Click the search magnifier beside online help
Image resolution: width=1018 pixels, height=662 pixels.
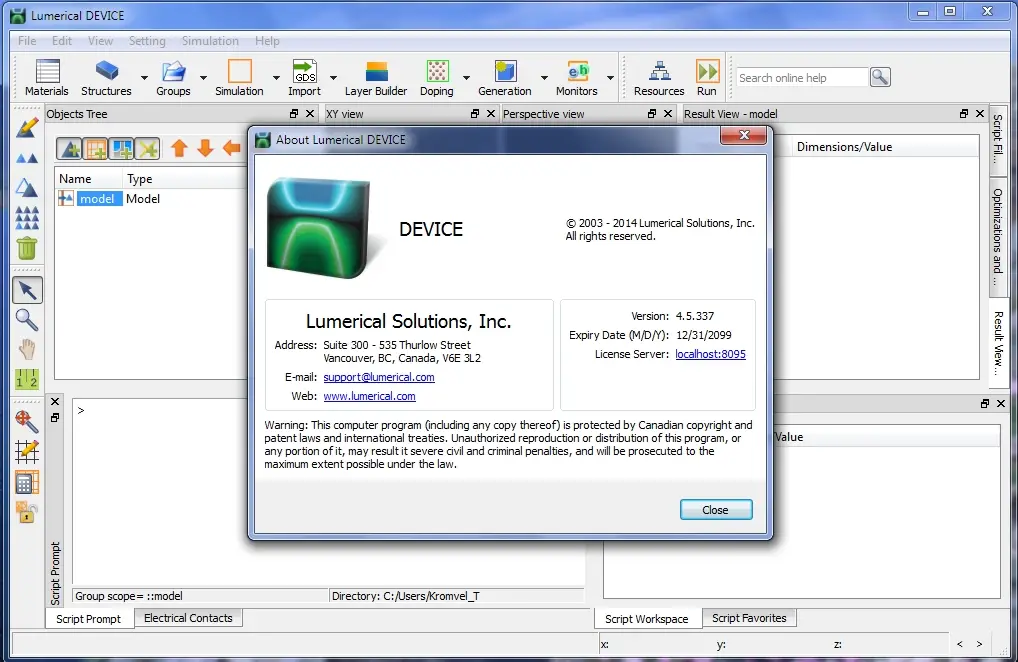(x=880, y=77)
